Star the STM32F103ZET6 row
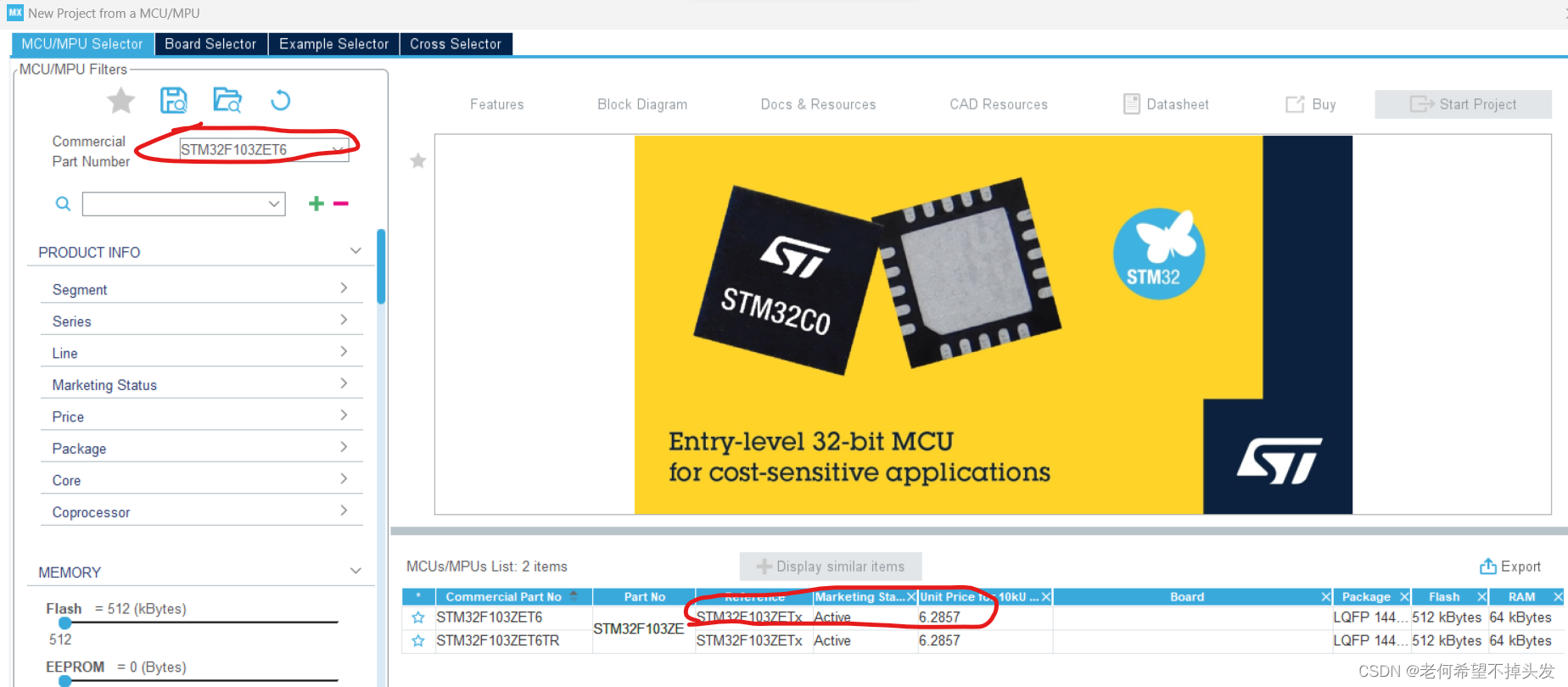 pyautogui.click(x=418, y=617)
